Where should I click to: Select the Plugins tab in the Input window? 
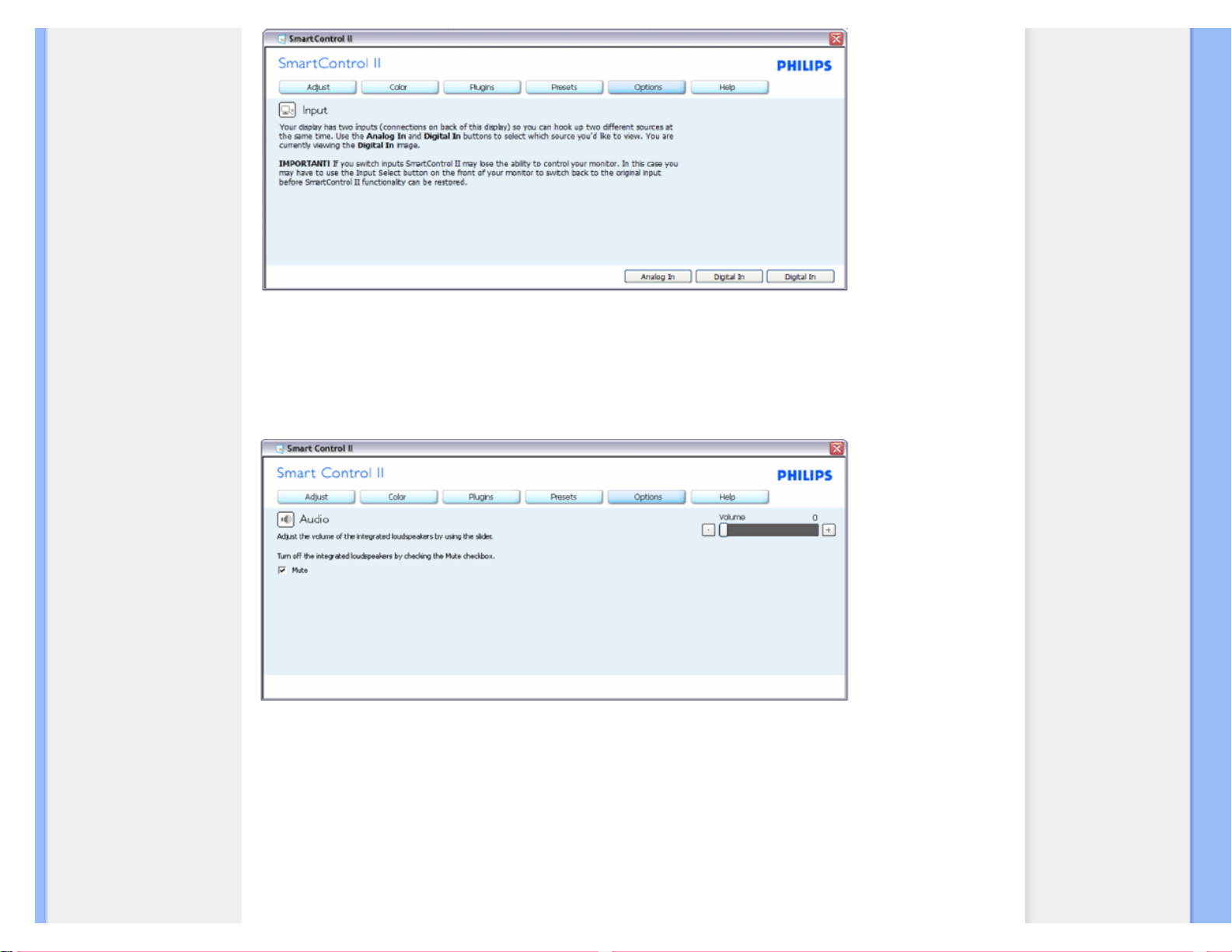point(481,87)
